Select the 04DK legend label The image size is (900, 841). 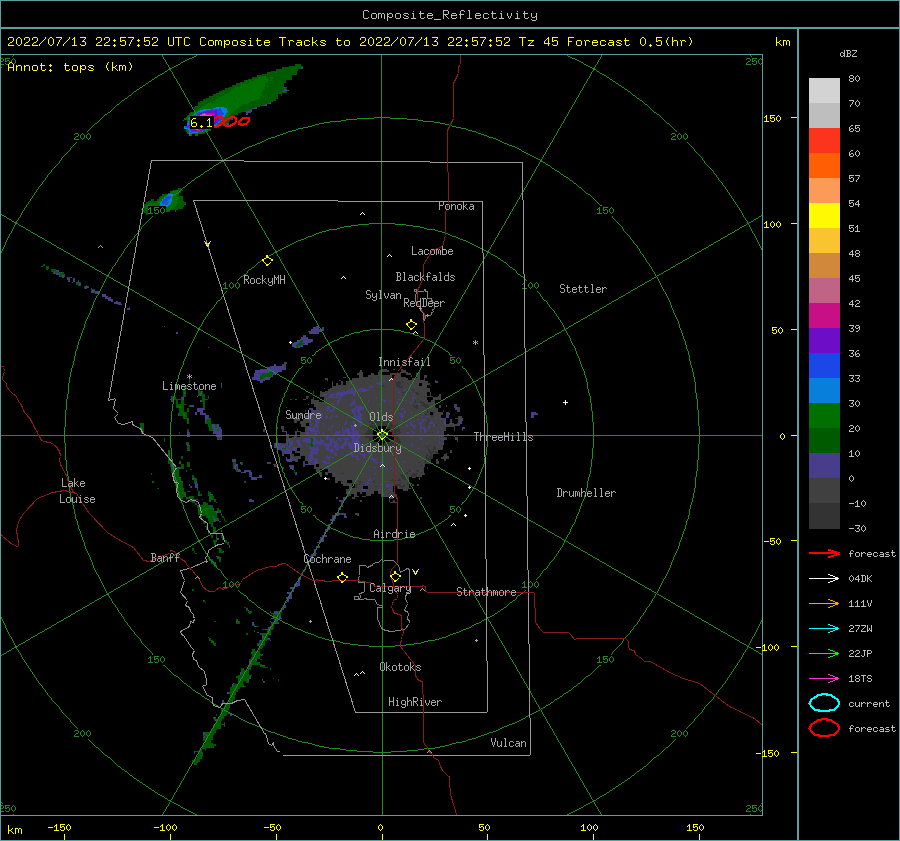pos(860,578)
